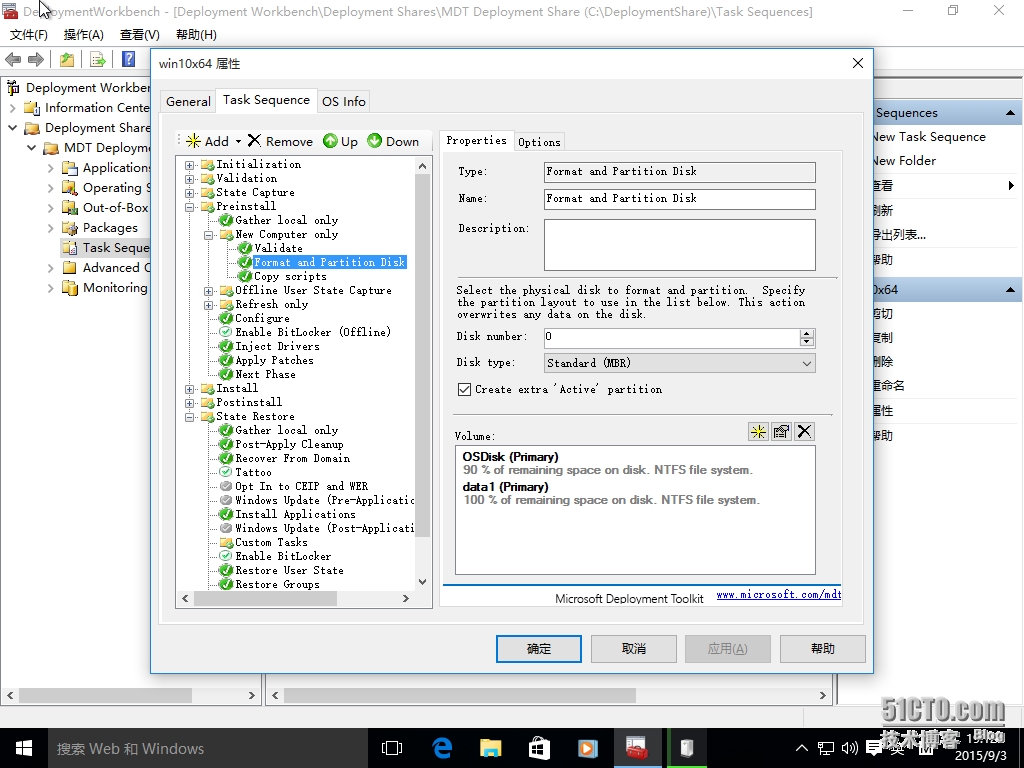1024x768 pixels.
Task: Show hidden tray icons with the chevron
Action: point(803,748)
